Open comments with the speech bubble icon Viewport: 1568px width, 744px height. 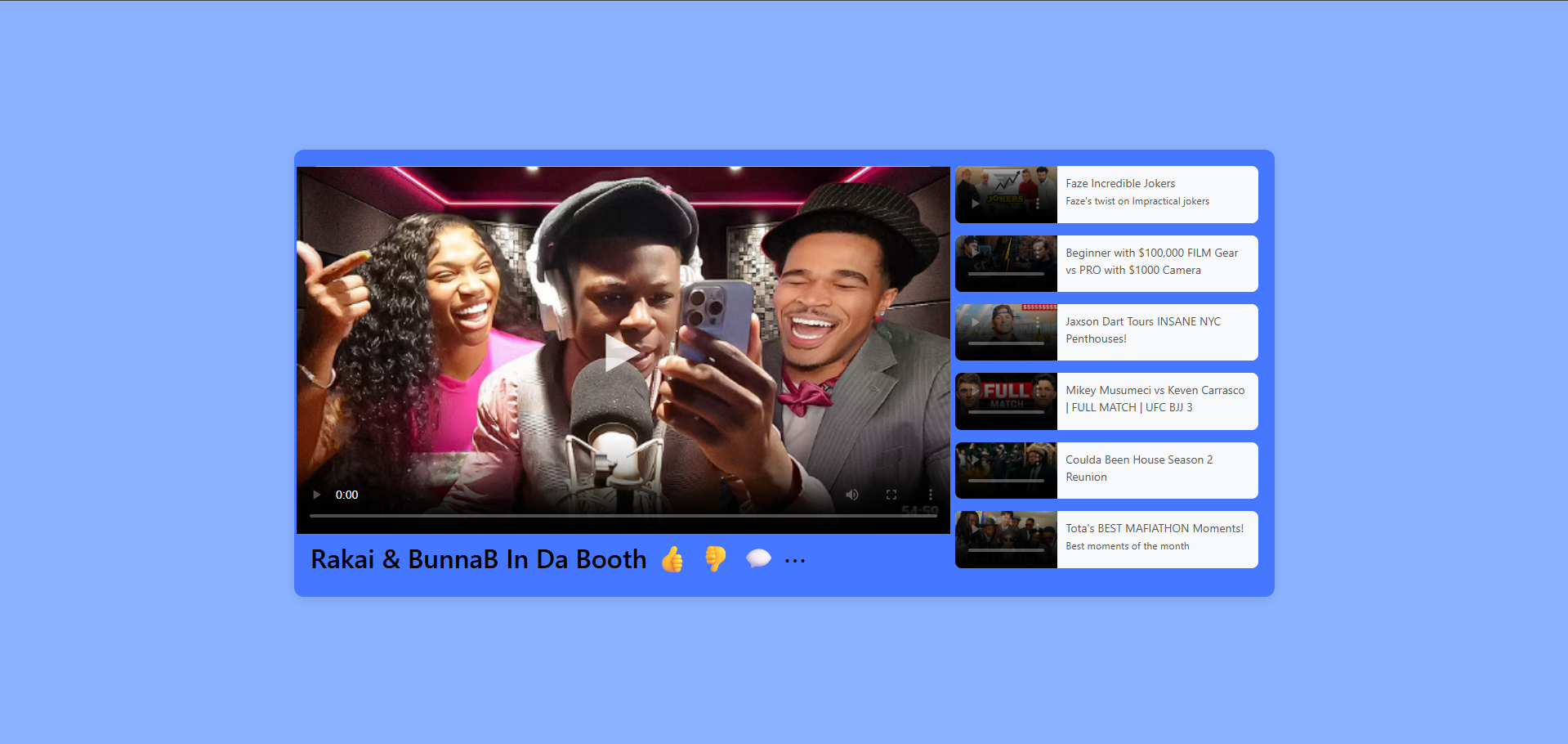(x=758, y=559)
